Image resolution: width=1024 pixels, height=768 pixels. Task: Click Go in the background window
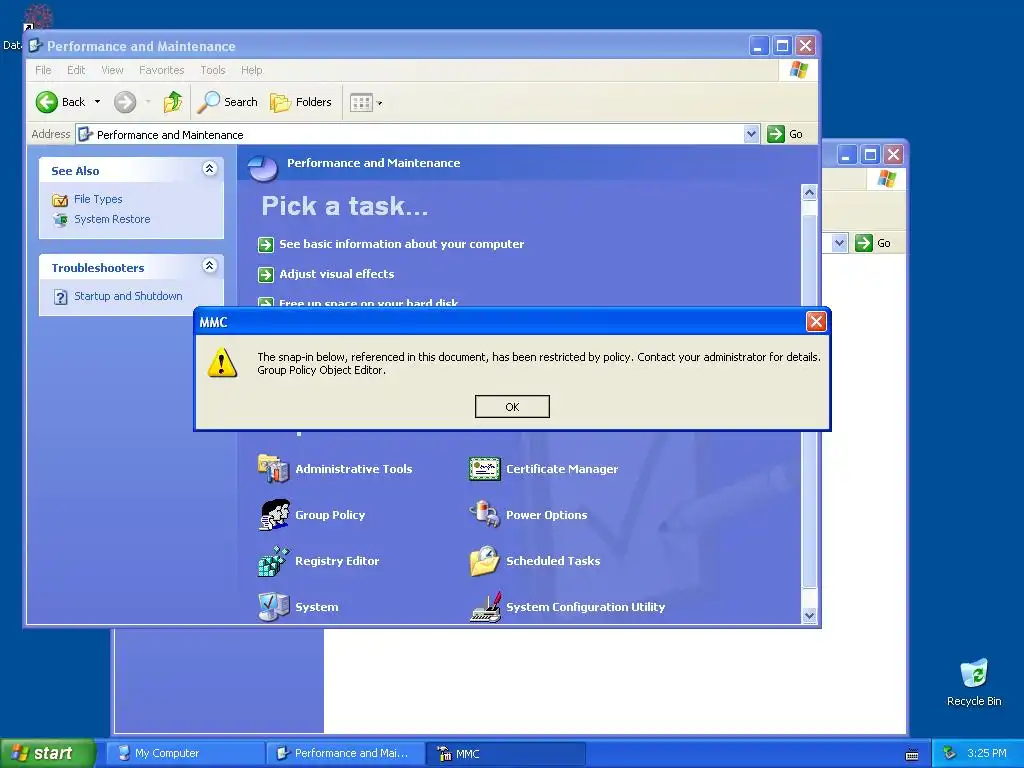pyautogui.click(x=873, y=243)
